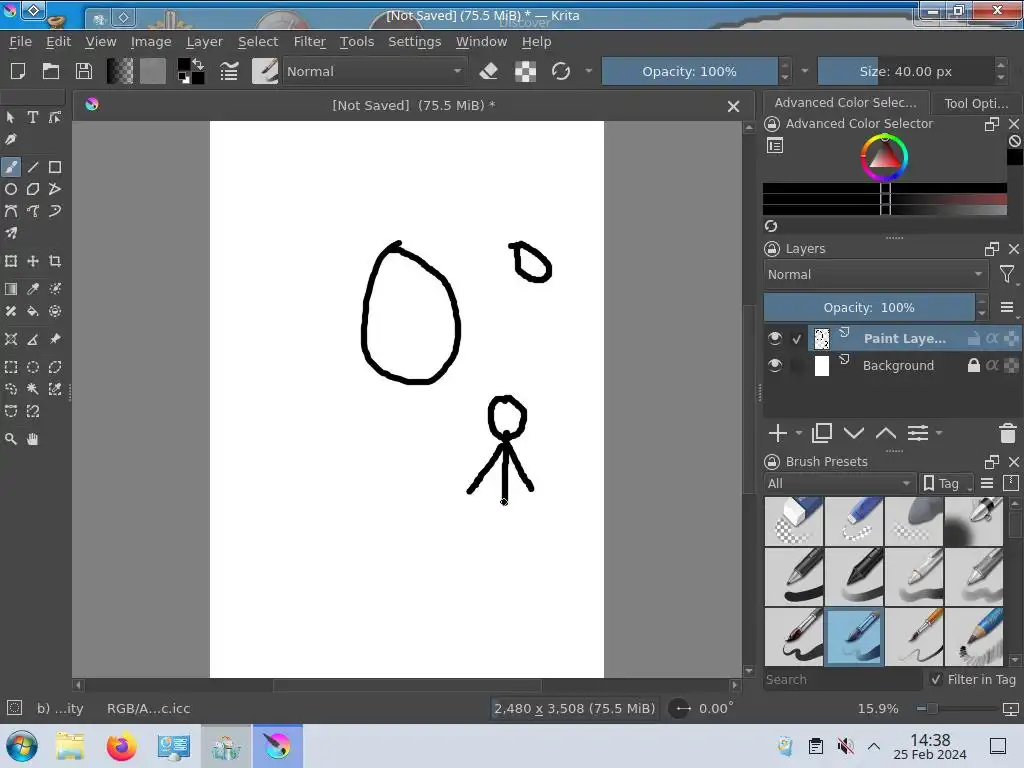Lock the Brush Presets docker
The width and height of the screenshot is (1024, 768).
coord(772,462)
